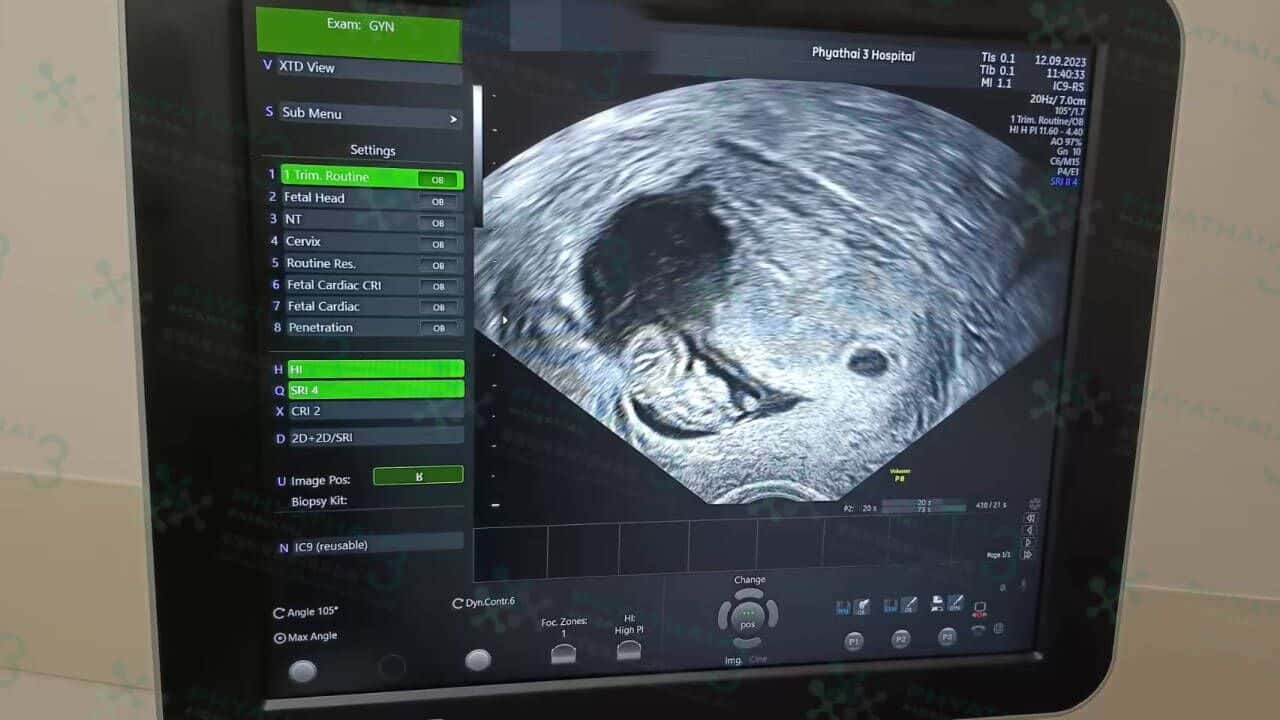Open the IC9 (reusable) biopsy kit selector
Screen dimensions: 1280x720
pyautogui.click(x=375, y=545)
